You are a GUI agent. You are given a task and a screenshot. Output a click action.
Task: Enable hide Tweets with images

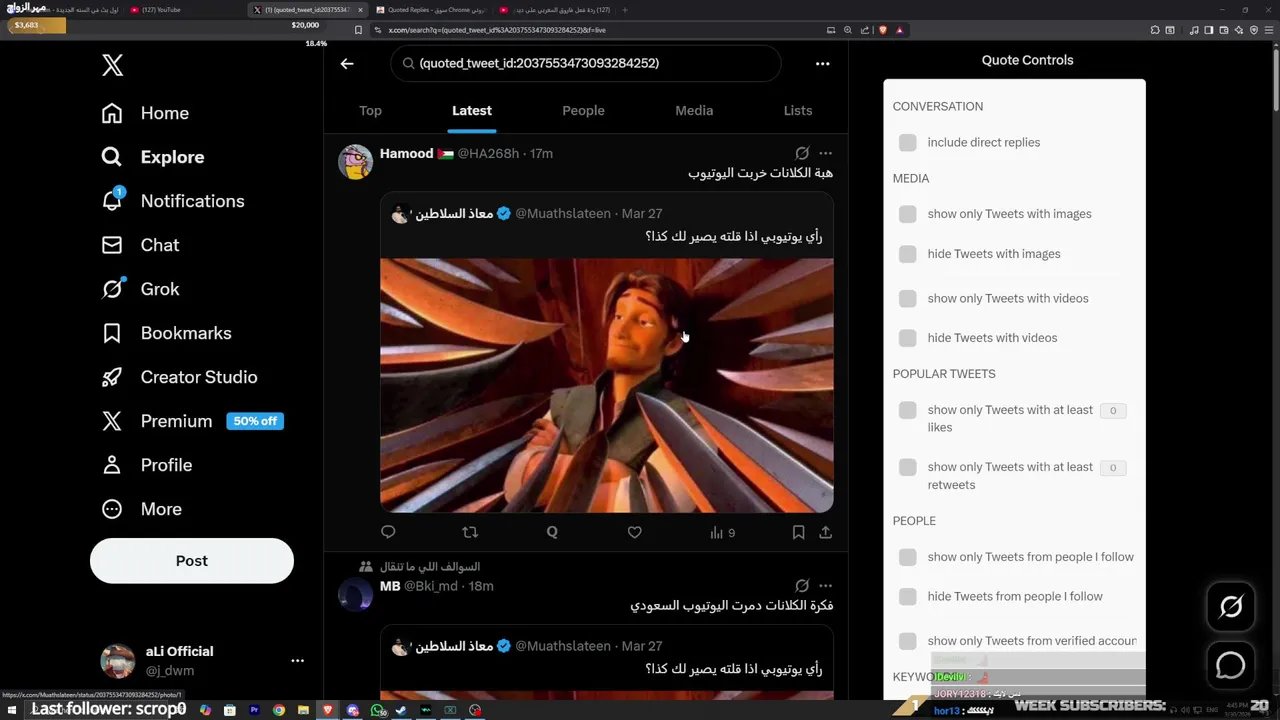click(907, 254)
